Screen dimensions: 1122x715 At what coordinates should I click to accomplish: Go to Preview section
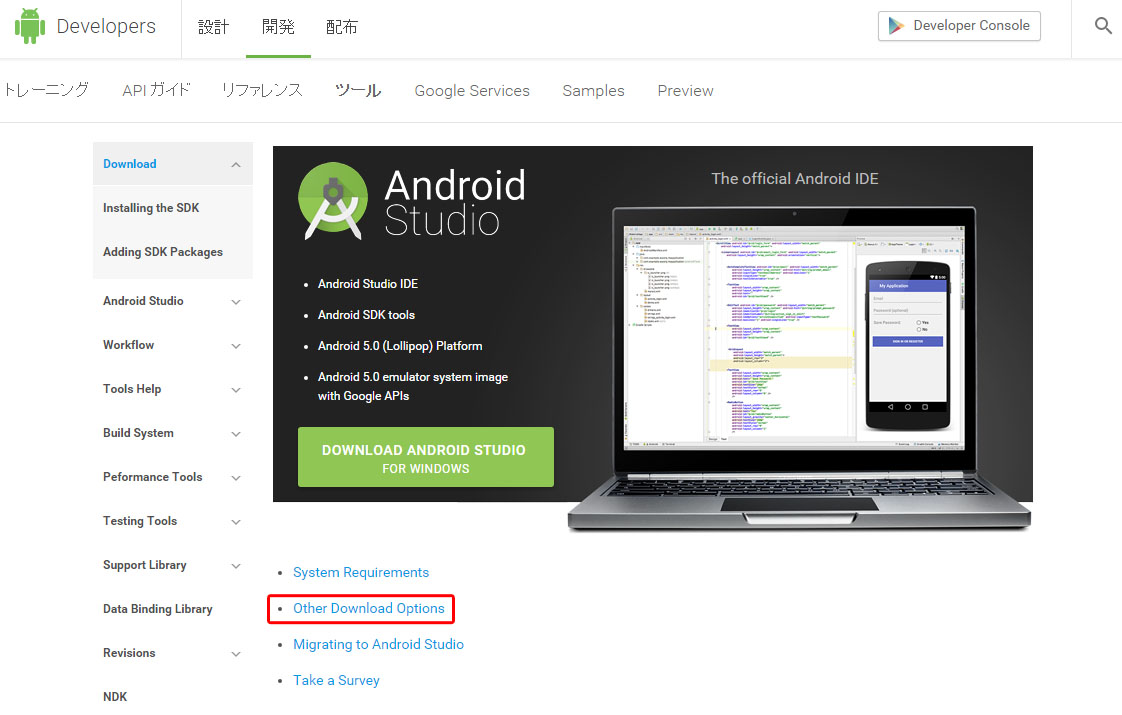click(x=686, y=91)
